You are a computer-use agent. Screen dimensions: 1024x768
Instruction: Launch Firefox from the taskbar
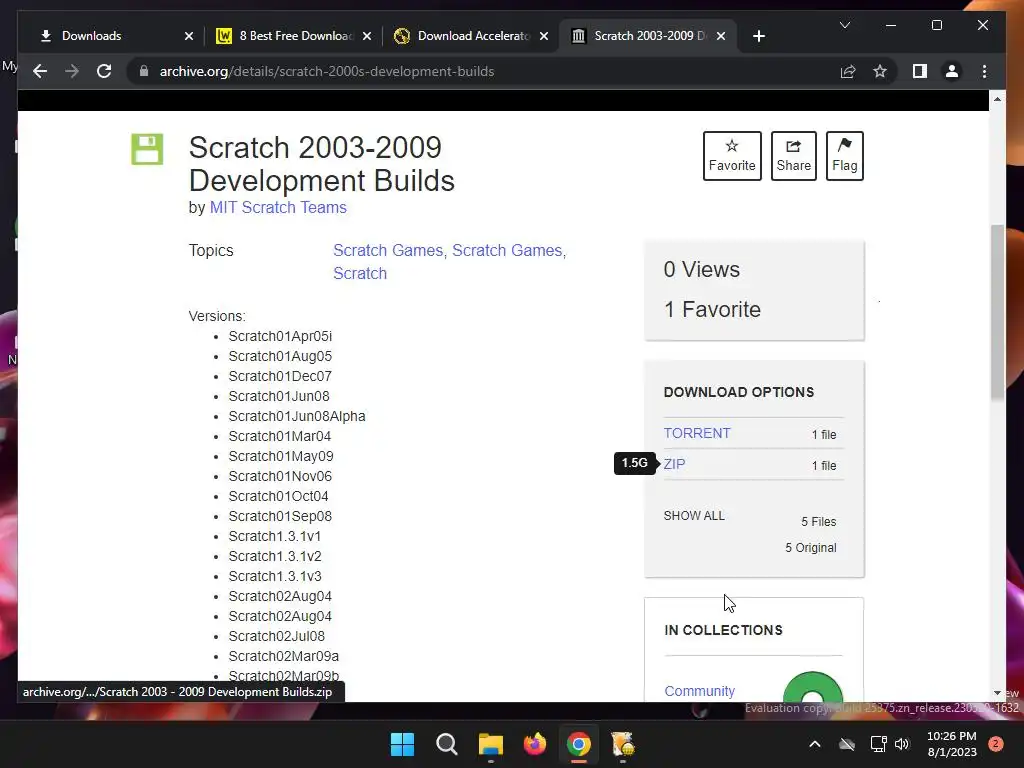(535, 744)
